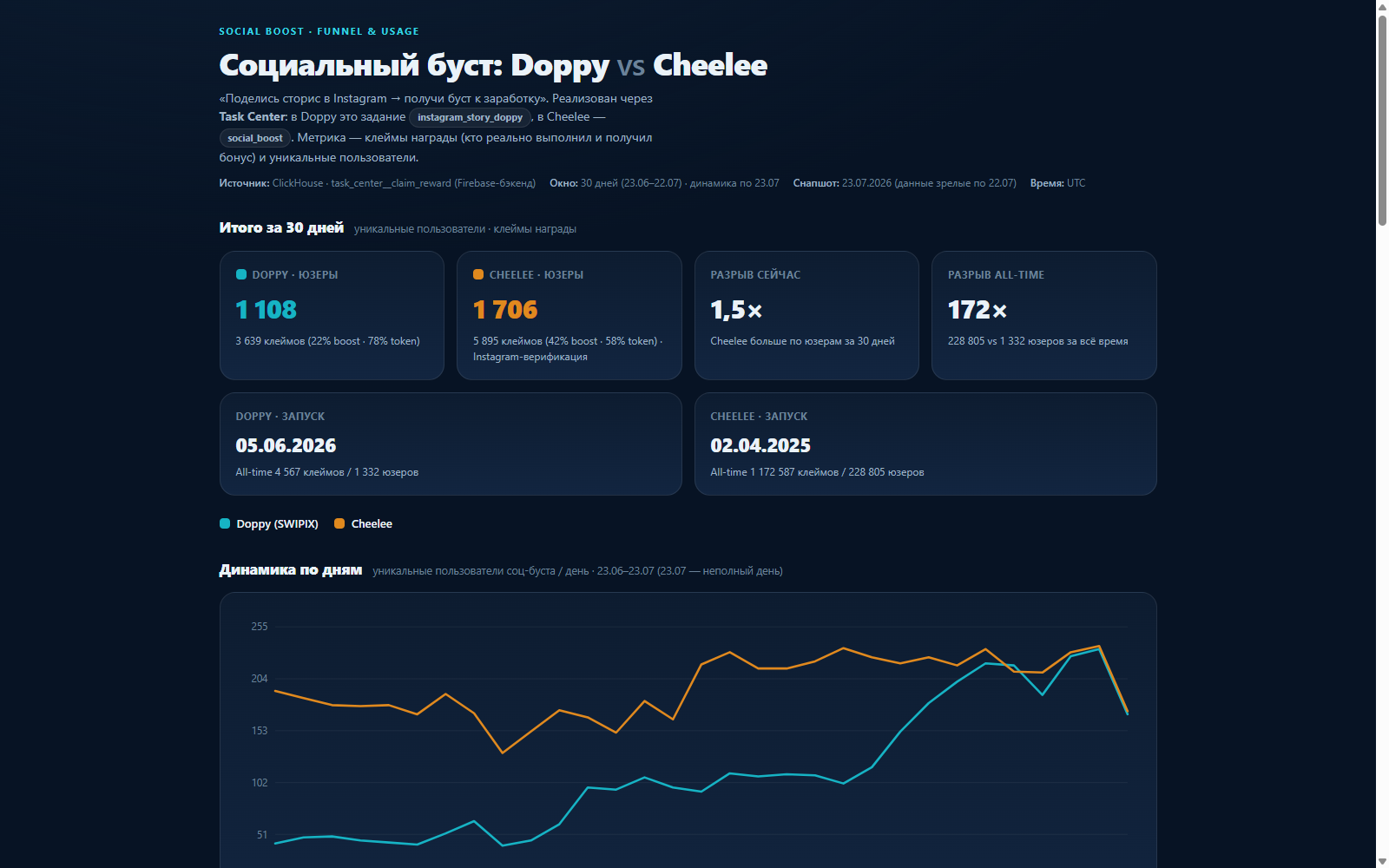Click the Doppy (SWIPIX) legend label

(x=277, y=524)
